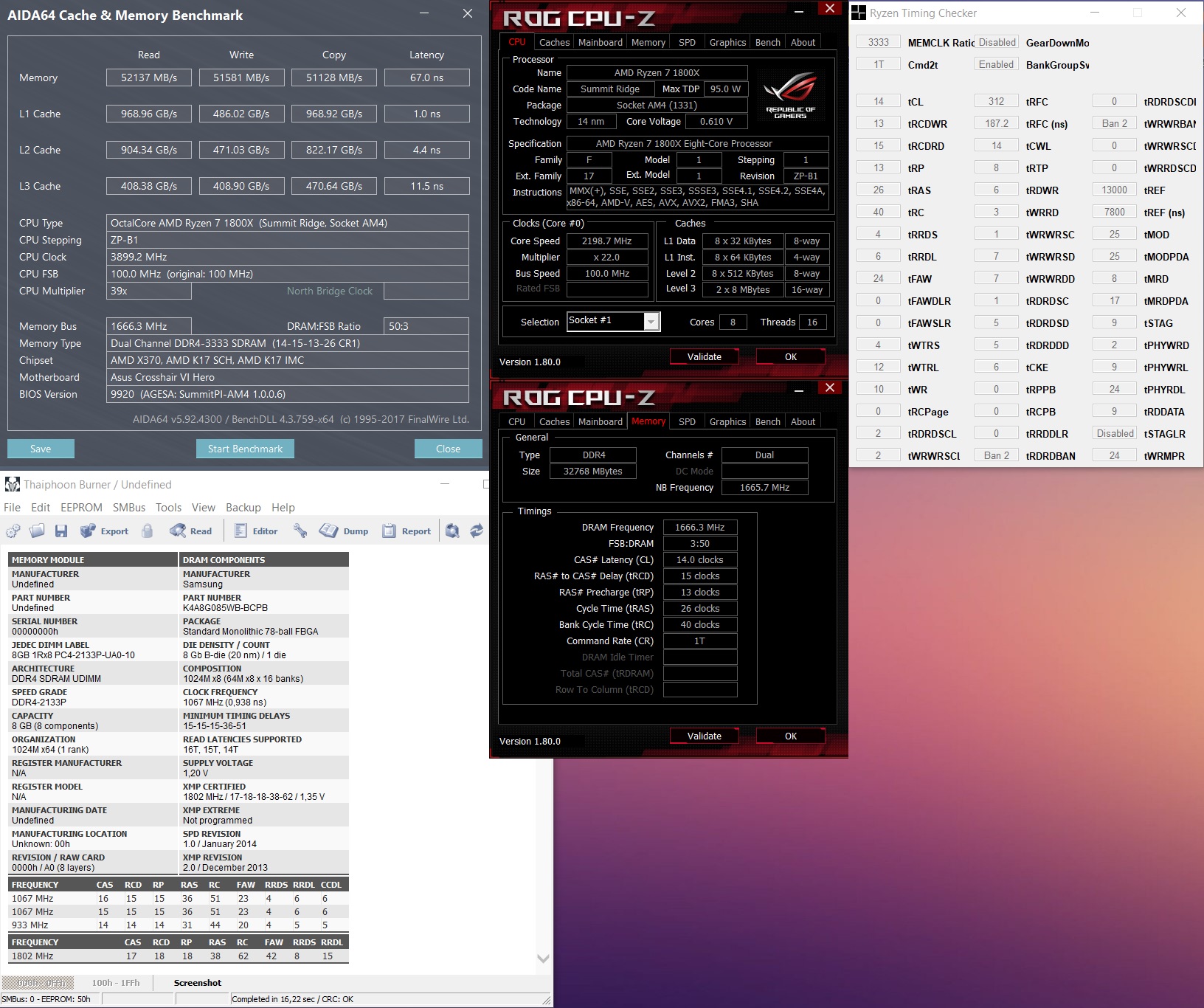This screenshot has width=1204, height=1008.
Task: Switch to SPD tab in upper CPU-Z window
Action: pyautogui.click(x=687, y=42)
